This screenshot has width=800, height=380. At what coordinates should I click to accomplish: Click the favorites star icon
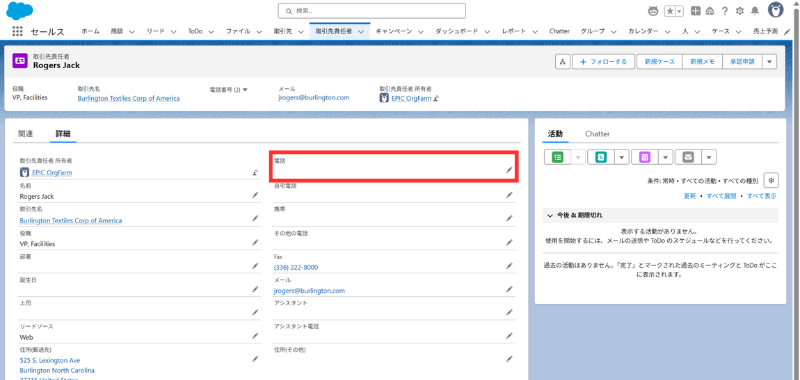670,11
